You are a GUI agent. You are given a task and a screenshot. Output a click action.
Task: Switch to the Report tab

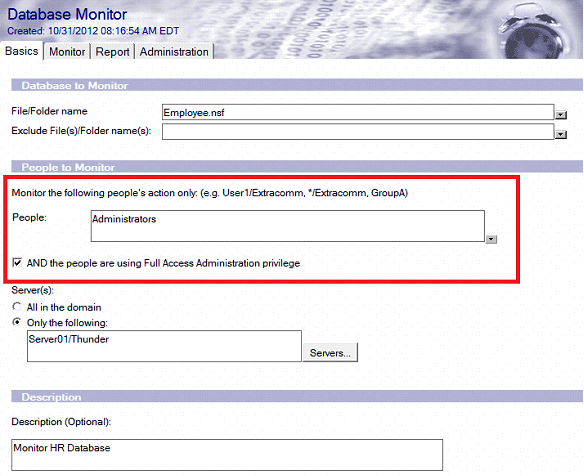click(x=112, y=52)
